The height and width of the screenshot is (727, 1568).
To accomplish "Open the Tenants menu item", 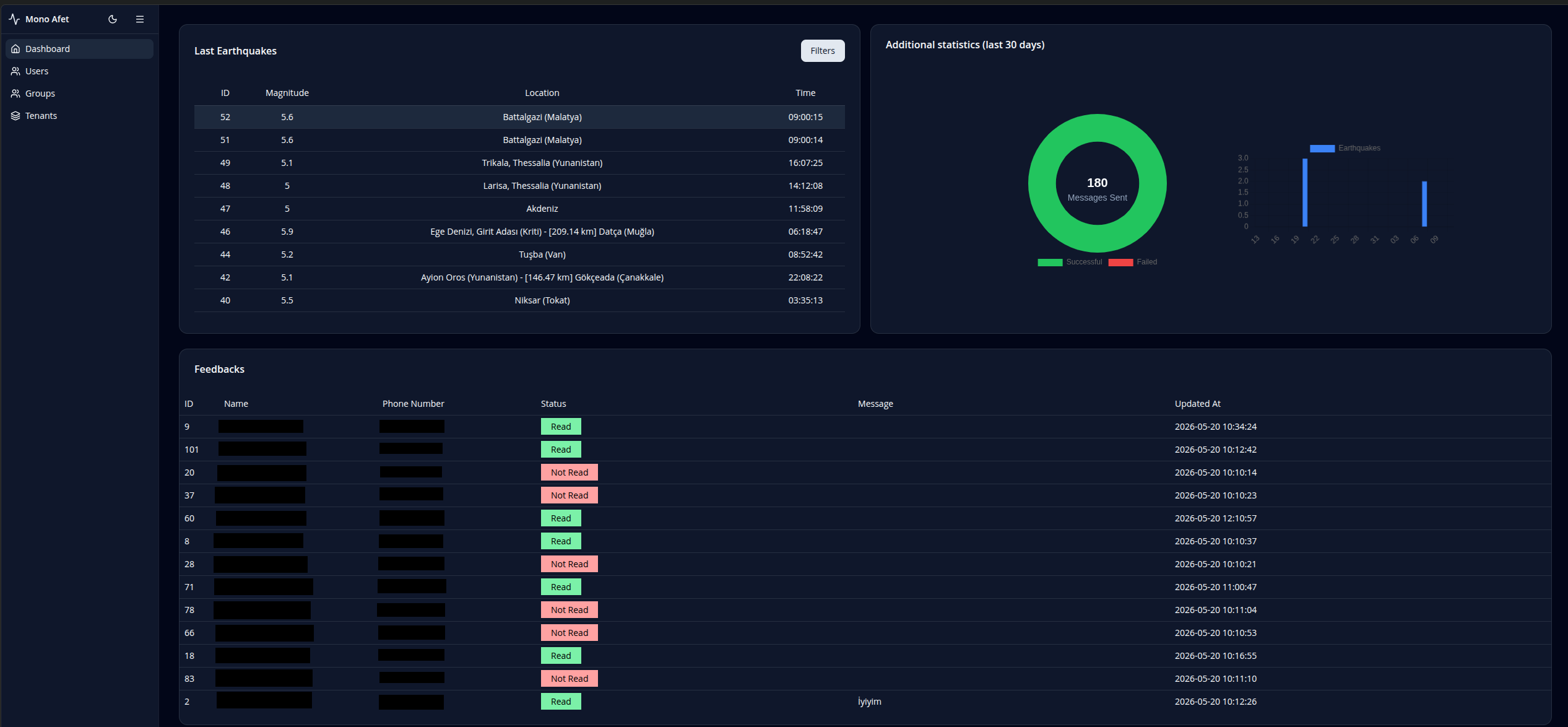I will [x=79, y=116].
